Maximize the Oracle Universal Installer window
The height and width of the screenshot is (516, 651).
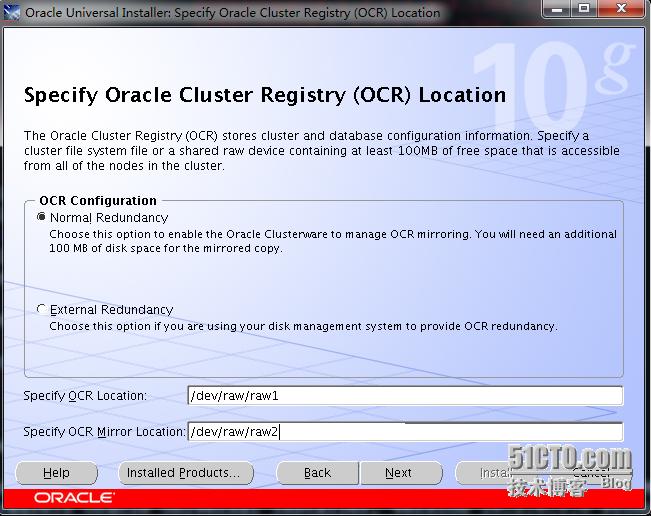[x=585, y=9]
